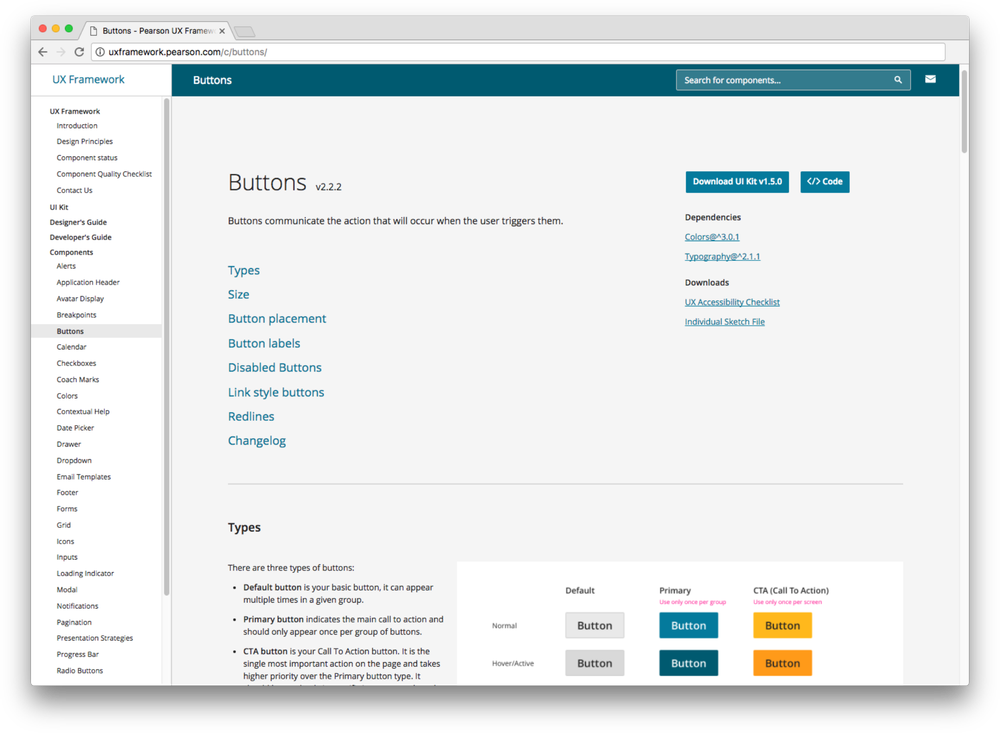Image resolution: width=1000 pixels, height=733 pixels.
Task: Open the Colors@^3.0.1 dependency link
Action: click(712, 237)
